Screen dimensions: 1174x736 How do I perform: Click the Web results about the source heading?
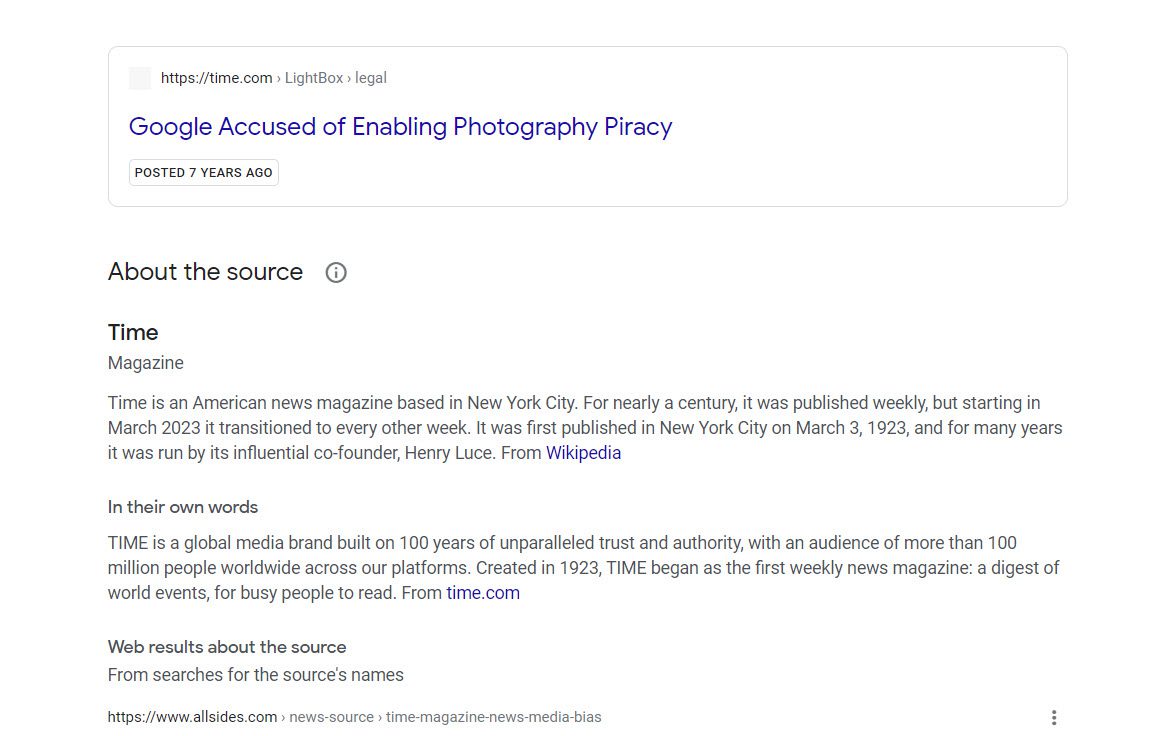coord(227,647)
